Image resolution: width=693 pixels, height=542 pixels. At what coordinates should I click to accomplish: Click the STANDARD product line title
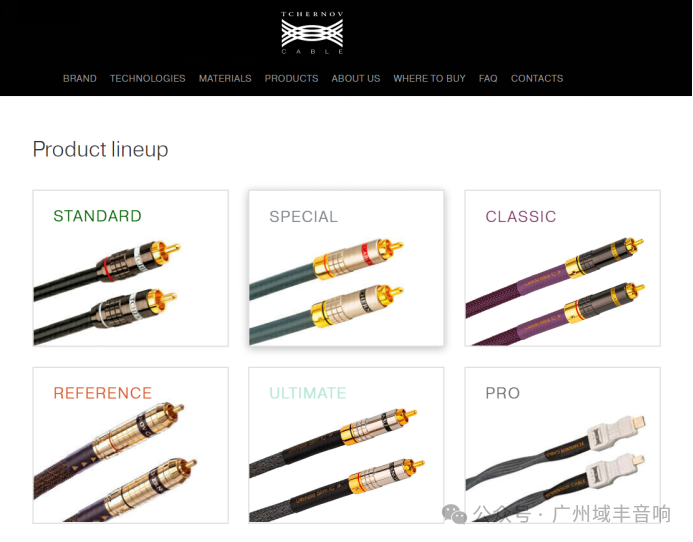(x=97, y=216)
